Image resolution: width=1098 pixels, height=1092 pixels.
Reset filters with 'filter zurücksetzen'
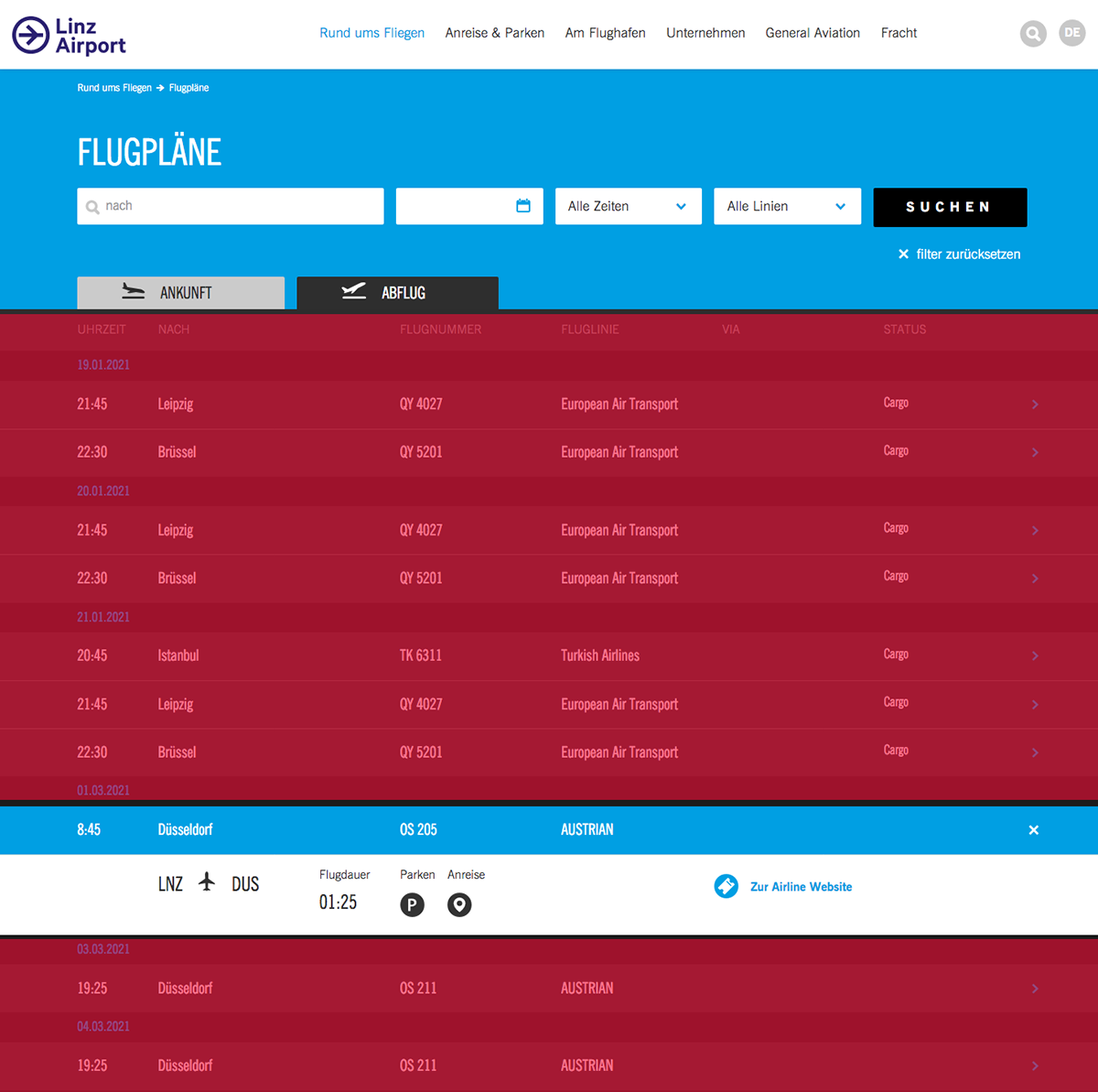[x=959, y=254]
